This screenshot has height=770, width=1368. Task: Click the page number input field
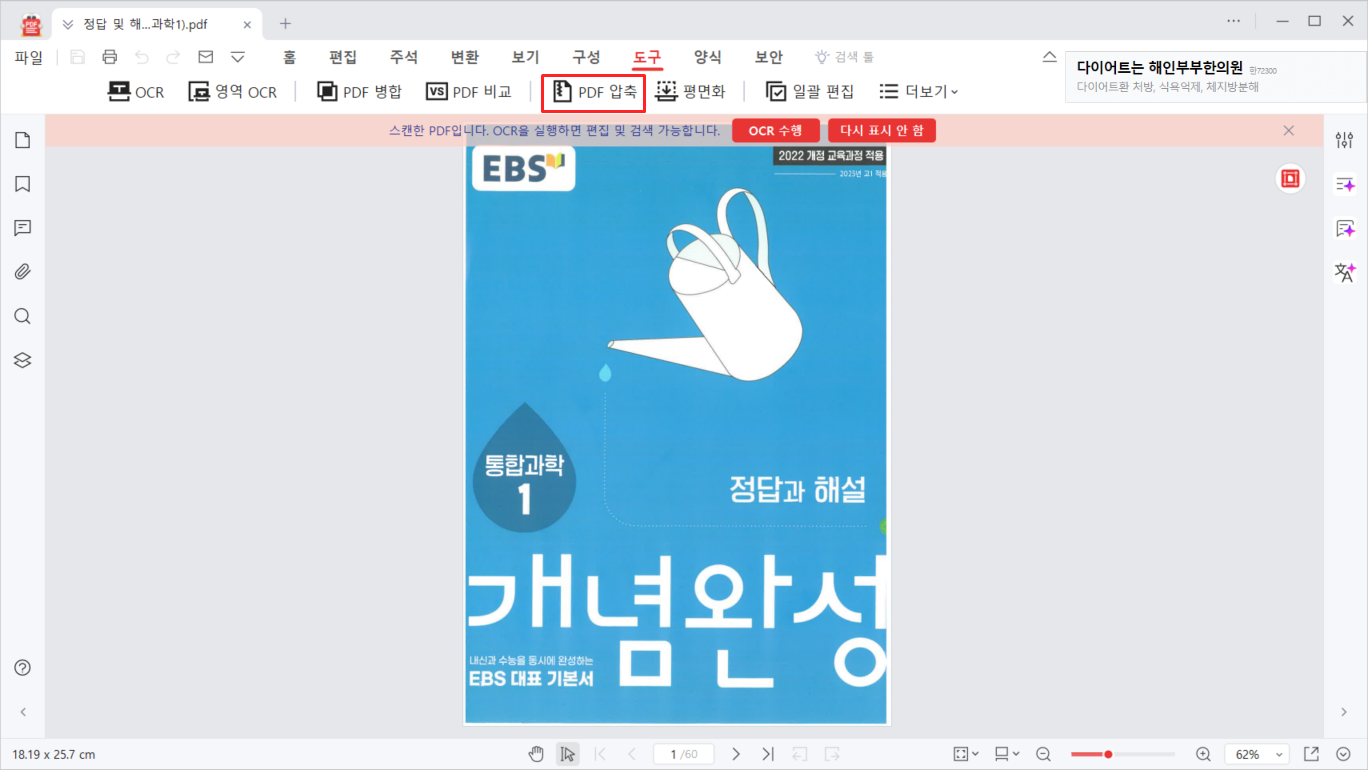[685, 754]
